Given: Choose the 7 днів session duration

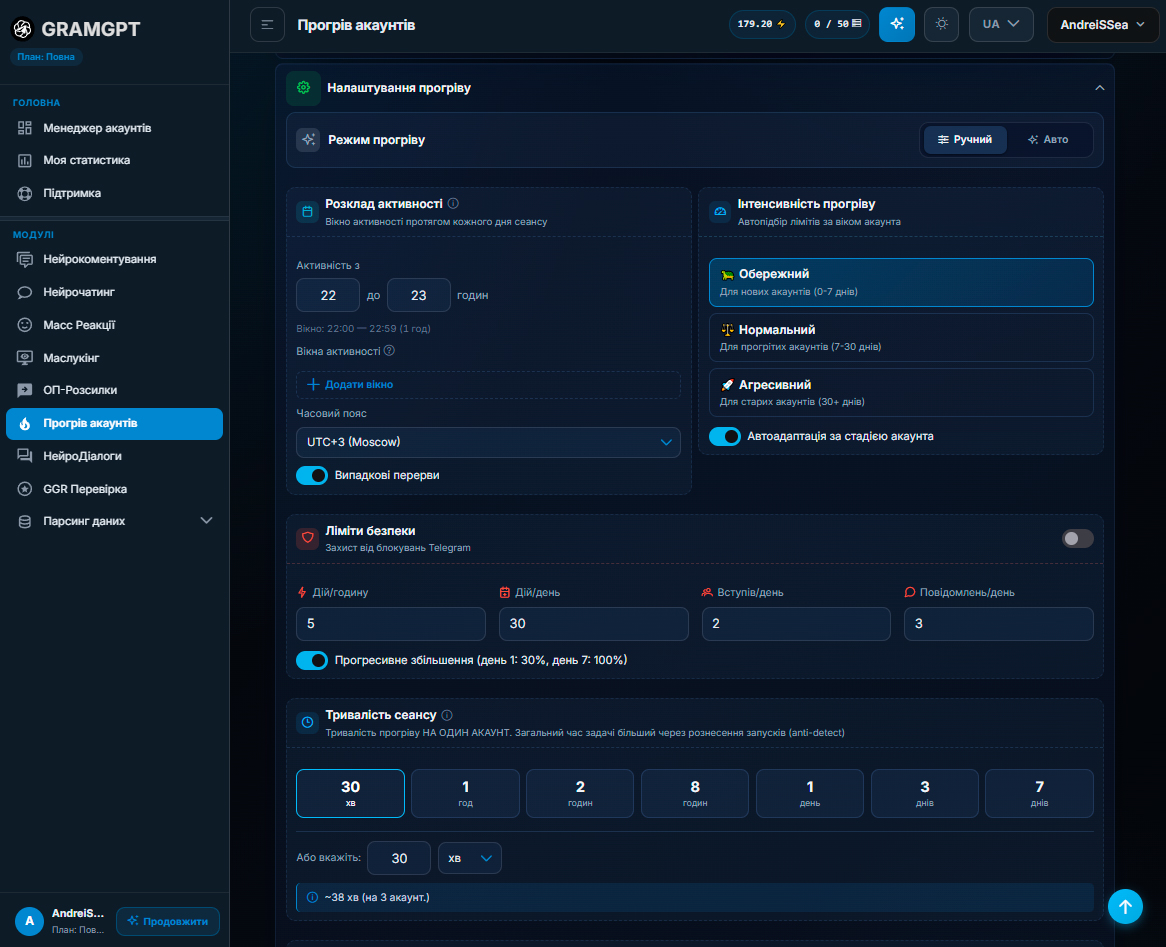Looking at the screenshot, I should pos(1039,794).
